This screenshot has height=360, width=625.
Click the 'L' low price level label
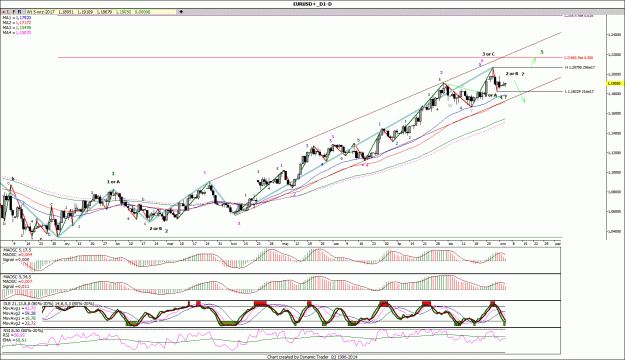coord(579,91)
